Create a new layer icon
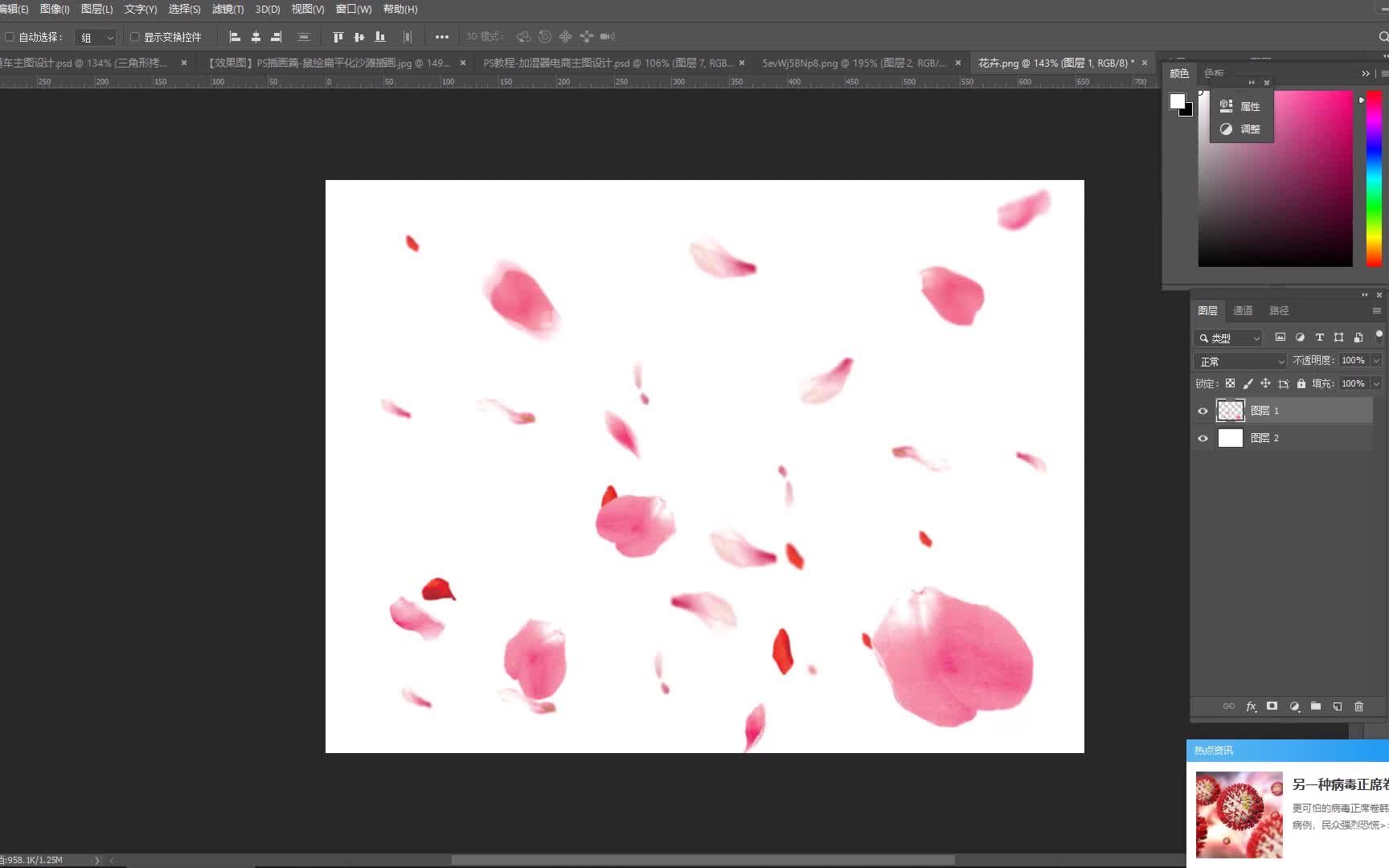 1338,706
